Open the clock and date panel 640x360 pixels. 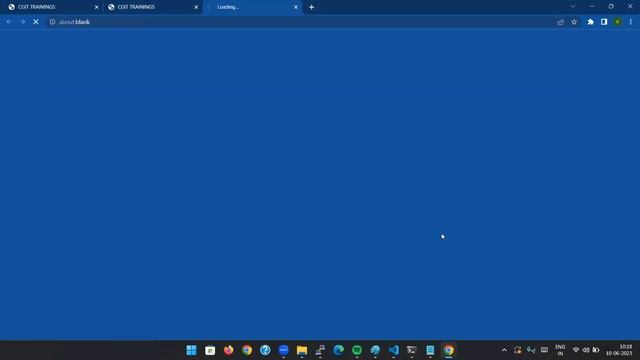pyautogui.click(x=619, y=350)
